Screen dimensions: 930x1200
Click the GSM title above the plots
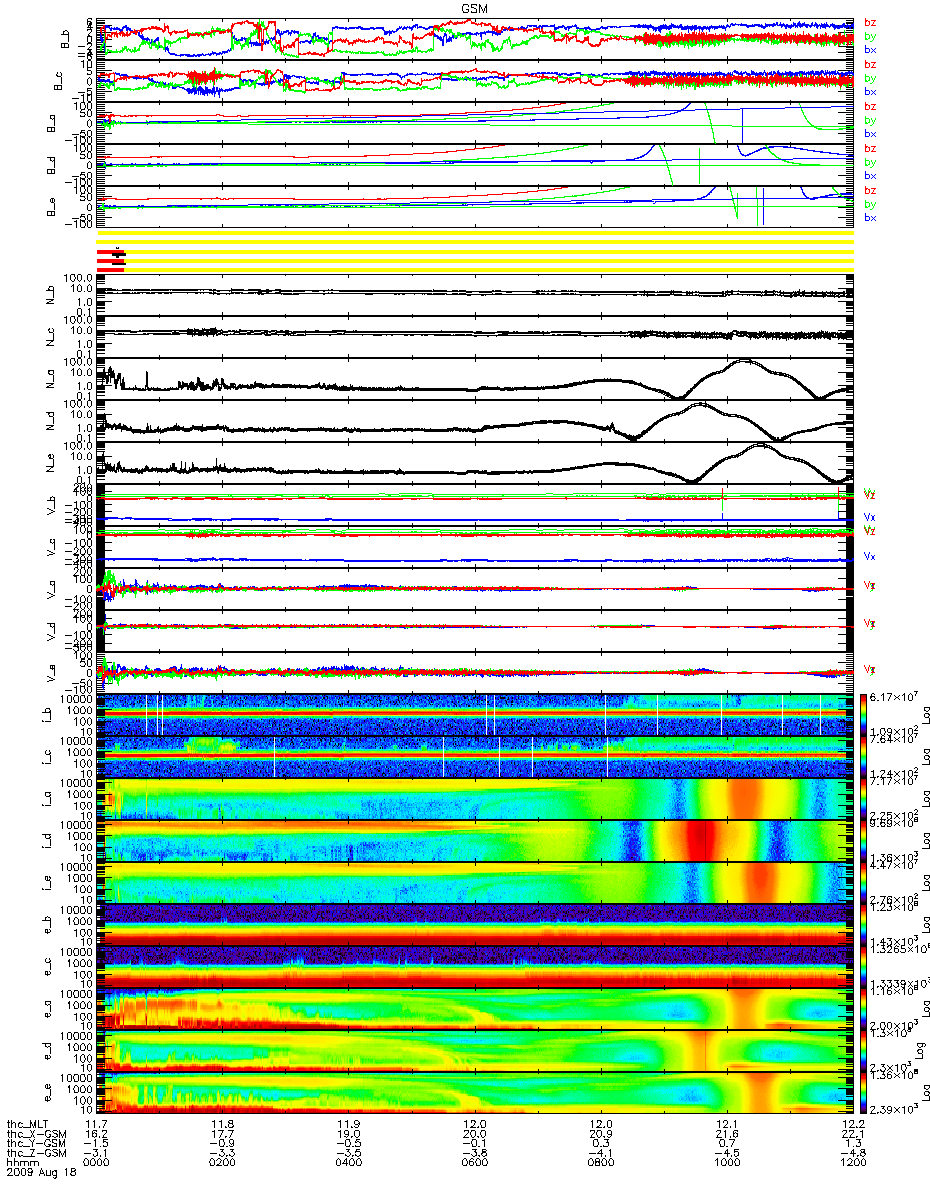(474, 8)
